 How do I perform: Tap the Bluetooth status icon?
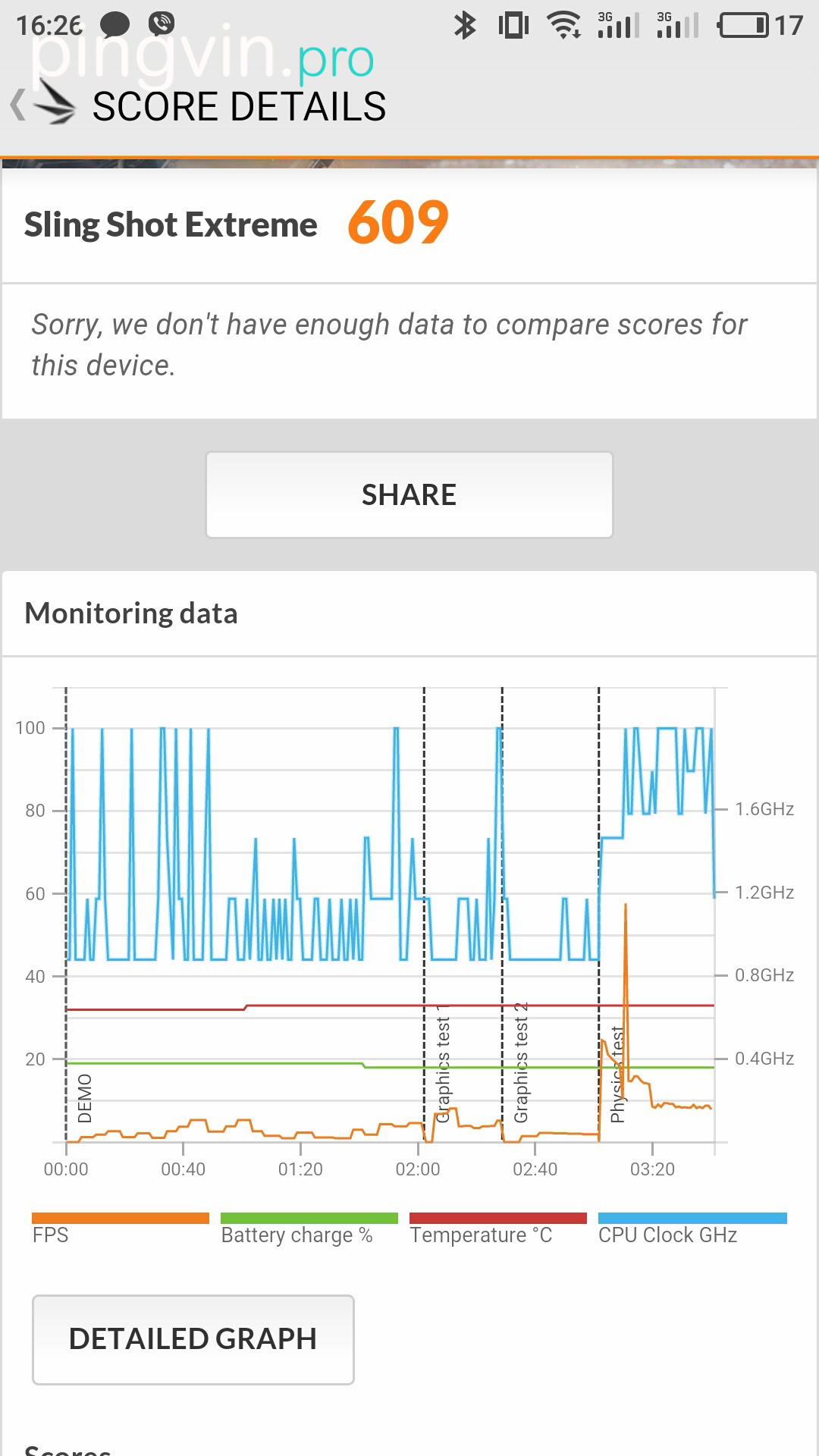click(464, 25)
